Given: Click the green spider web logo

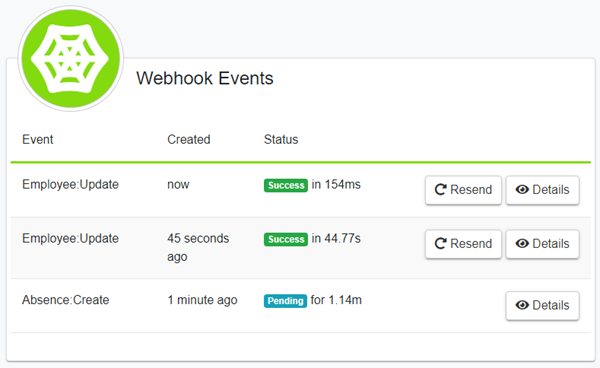Looking at the screenshot, I should [70, 59].
